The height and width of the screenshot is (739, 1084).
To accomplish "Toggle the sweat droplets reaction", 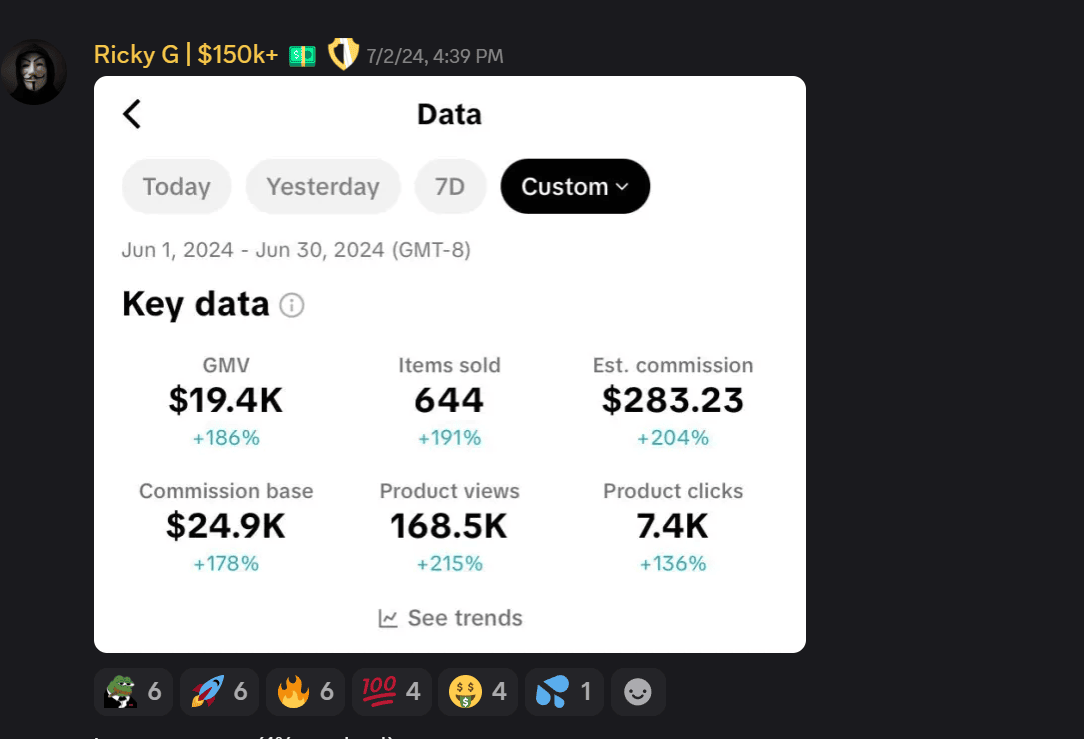I will tap(563, 692).
